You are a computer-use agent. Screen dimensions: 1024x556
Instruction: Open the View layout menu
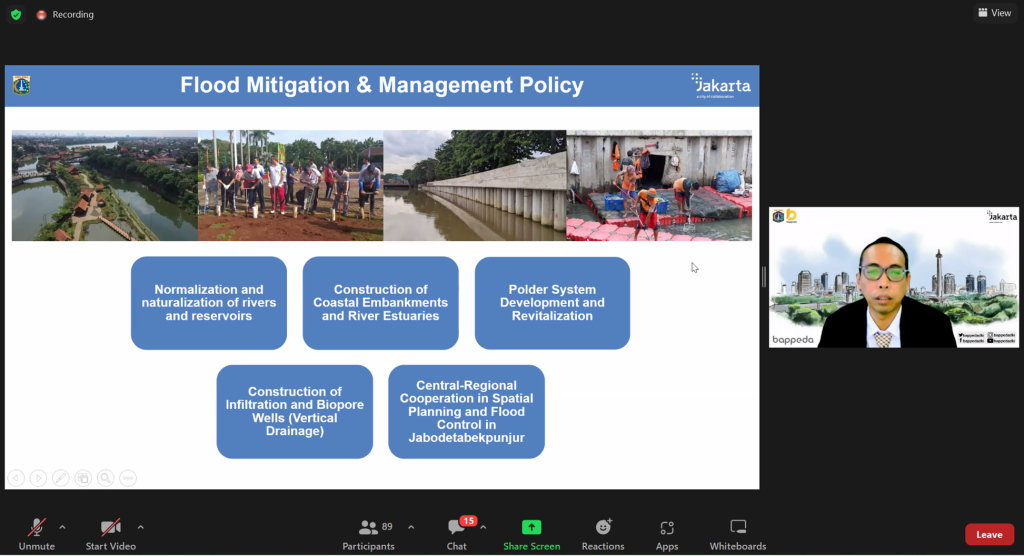(994, 13)
